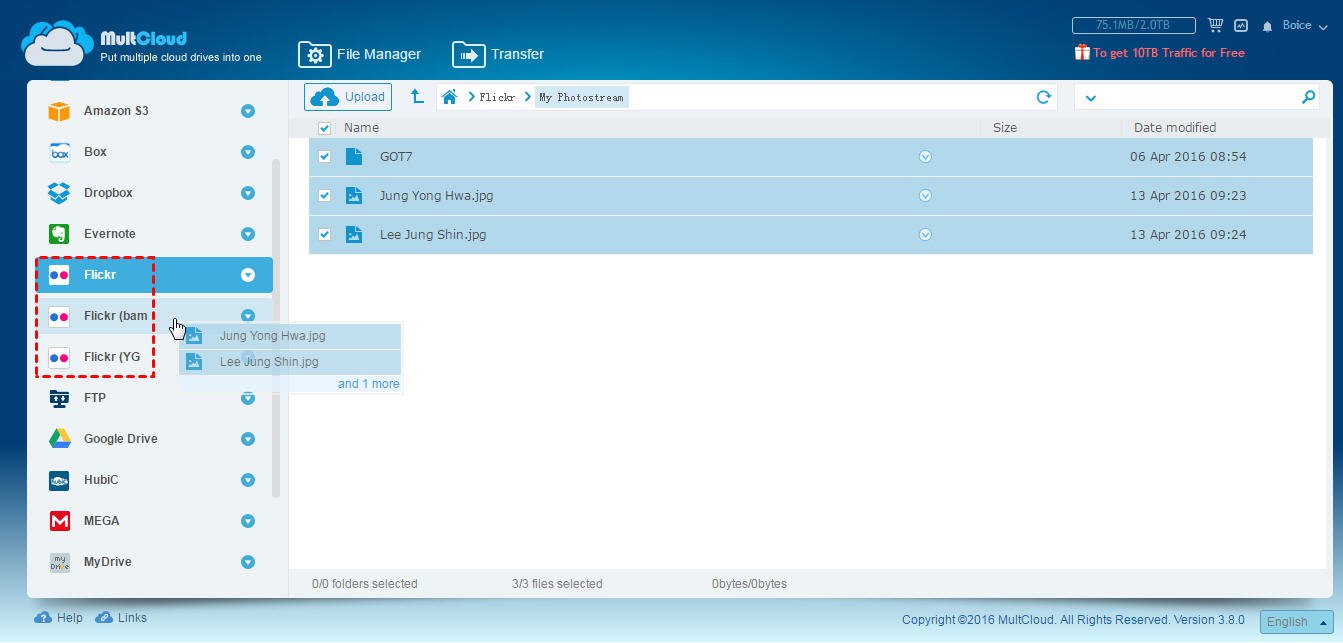Toggle the select-all checkbox in header
Screen dimensions: 1343x643
[324, 128]
